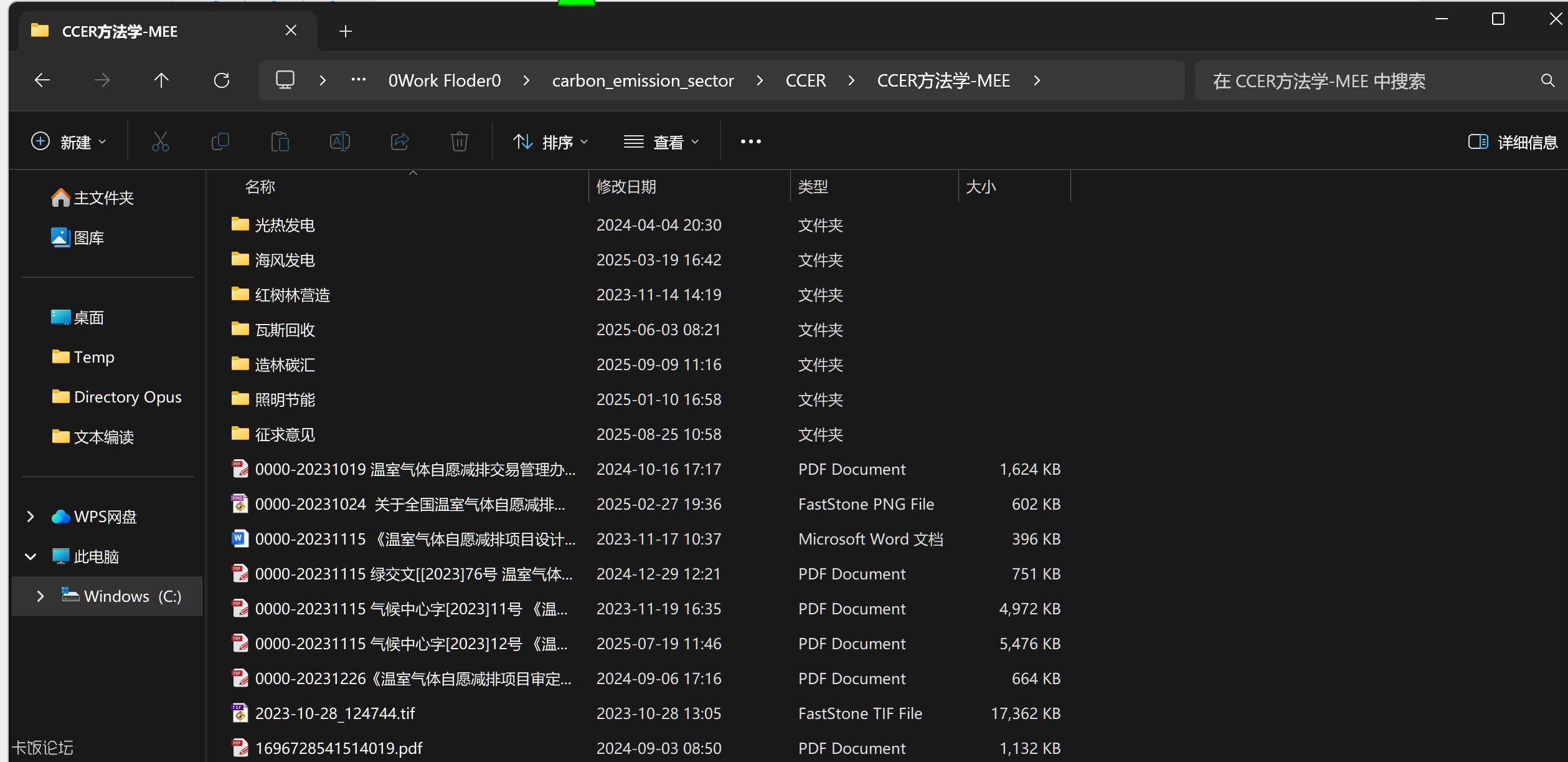Open the 排序 sort dropdown
This screenshot has height=762, width=1568.
(x=550, y=142)
